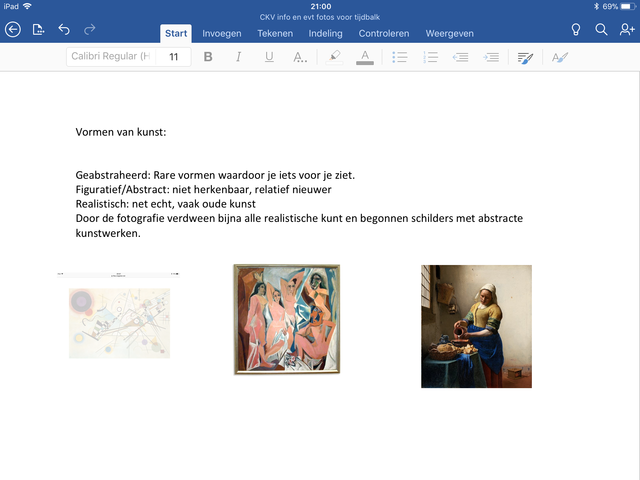Viewport: 640px width, 480px height.
Task: Open the Tell Me lightbulb icon
Action: [x=576, y=29]
